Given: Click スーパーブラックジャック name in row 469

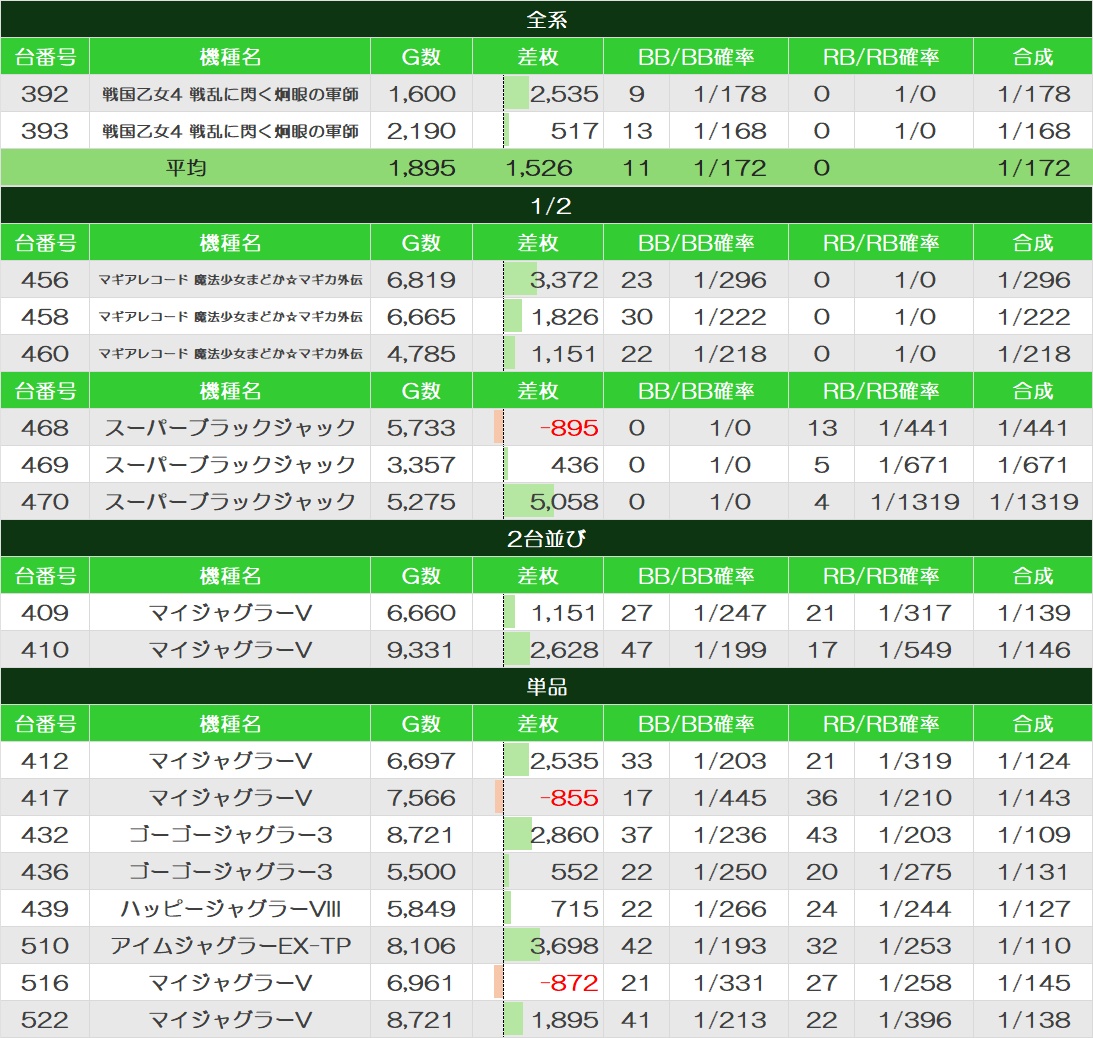Looking at the screenshot, I should (x=230, y=464).
